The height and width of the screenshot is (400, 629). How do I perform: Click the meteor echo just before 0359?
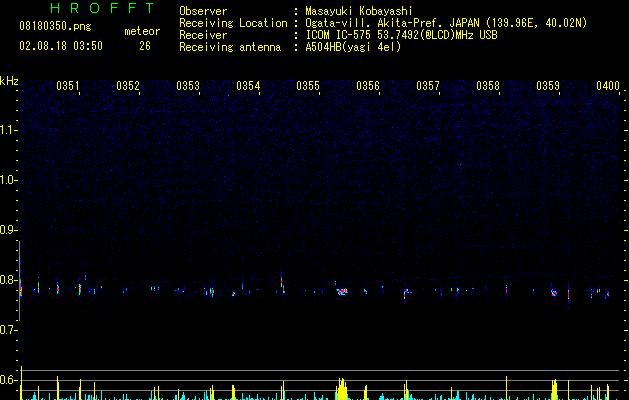coord(554,293)
